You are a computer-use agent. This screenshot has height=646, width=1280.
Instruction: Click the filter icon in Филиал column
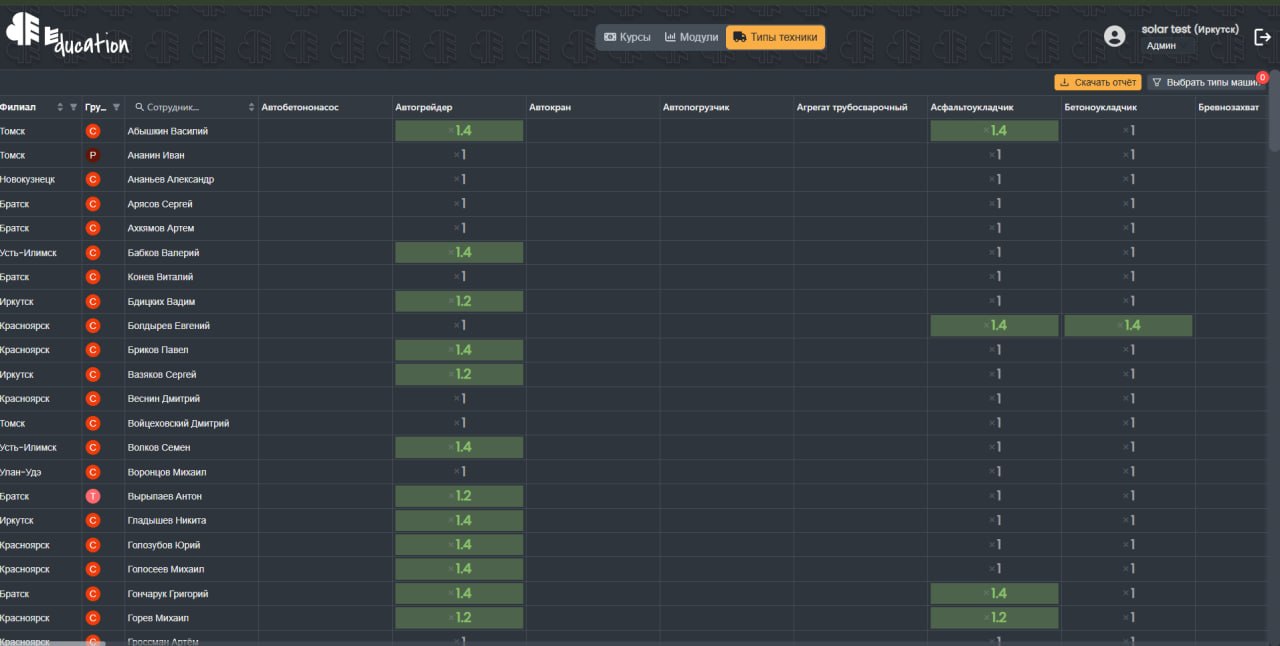click(73, 107)
